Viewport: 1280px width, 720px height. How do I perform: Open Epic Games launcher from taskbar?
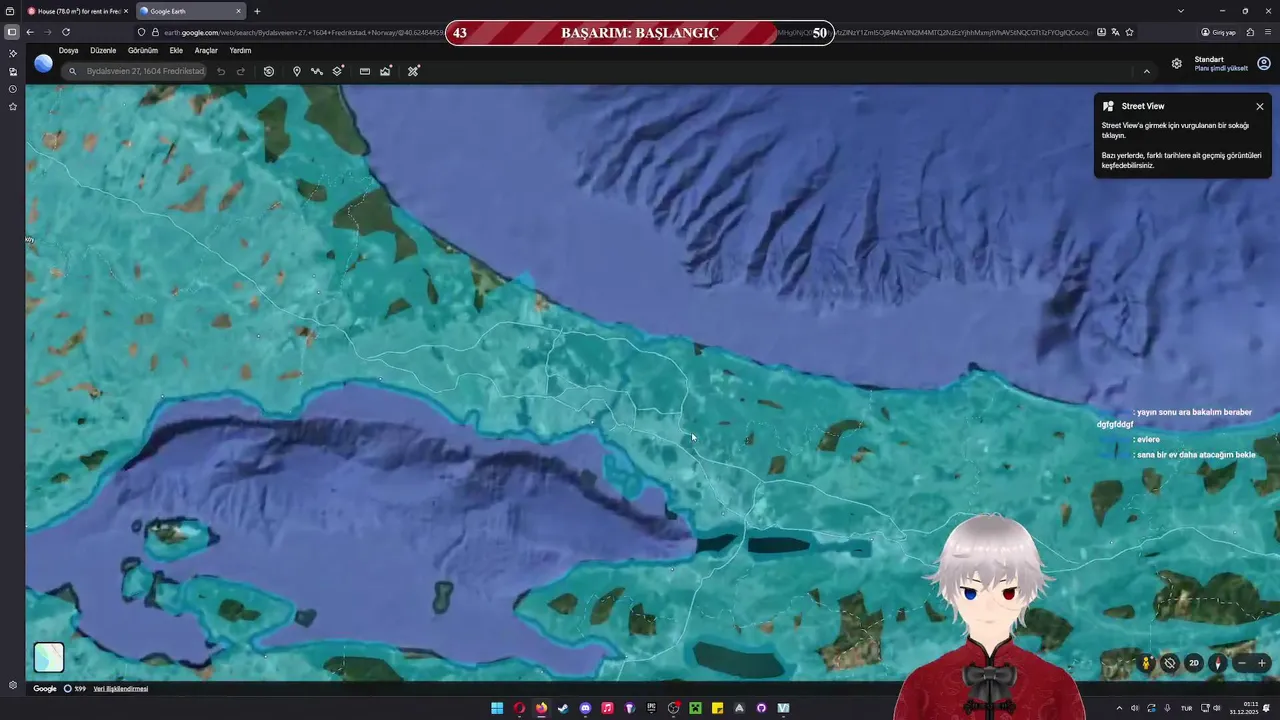pos(651,708)
